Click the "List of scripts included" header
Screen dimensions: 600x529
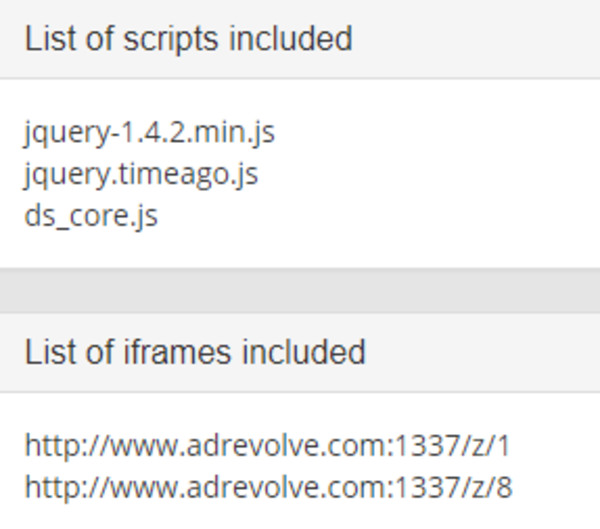coord(188,39)
